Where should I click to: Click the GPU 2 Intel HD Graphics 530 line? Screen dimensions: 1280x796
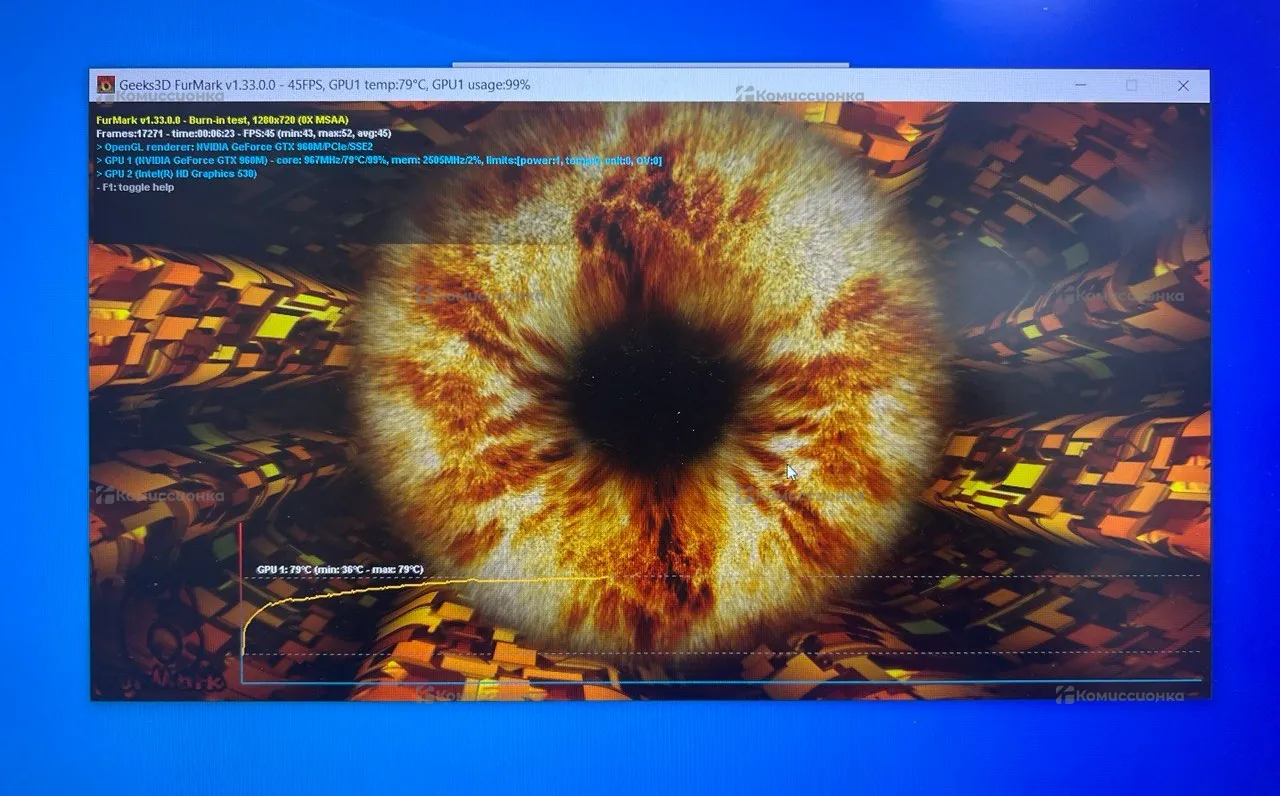pos(176,174)
